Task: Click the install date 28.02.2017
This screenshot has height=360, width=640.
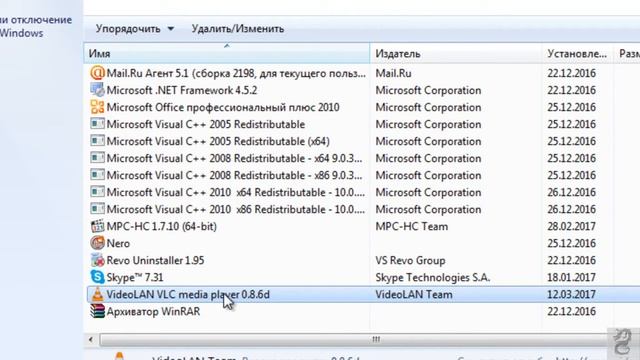Action: point(571,226)
